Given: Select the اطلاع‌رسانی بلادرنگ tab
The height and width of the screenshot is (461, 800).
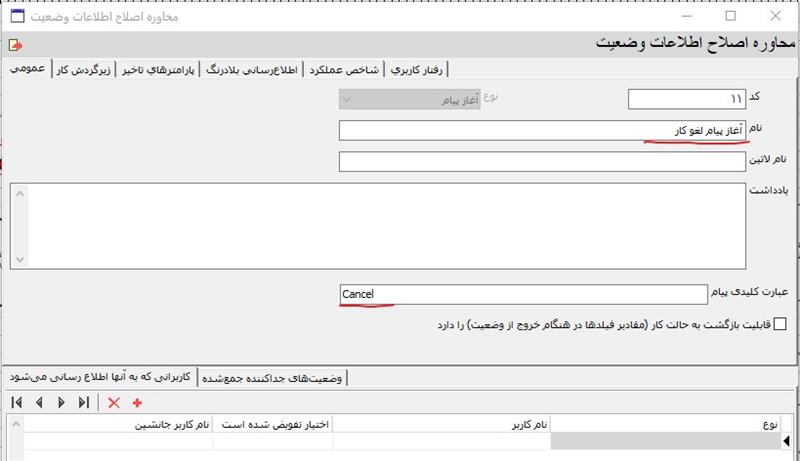Looking at the screenshot, I should point(250,70).
